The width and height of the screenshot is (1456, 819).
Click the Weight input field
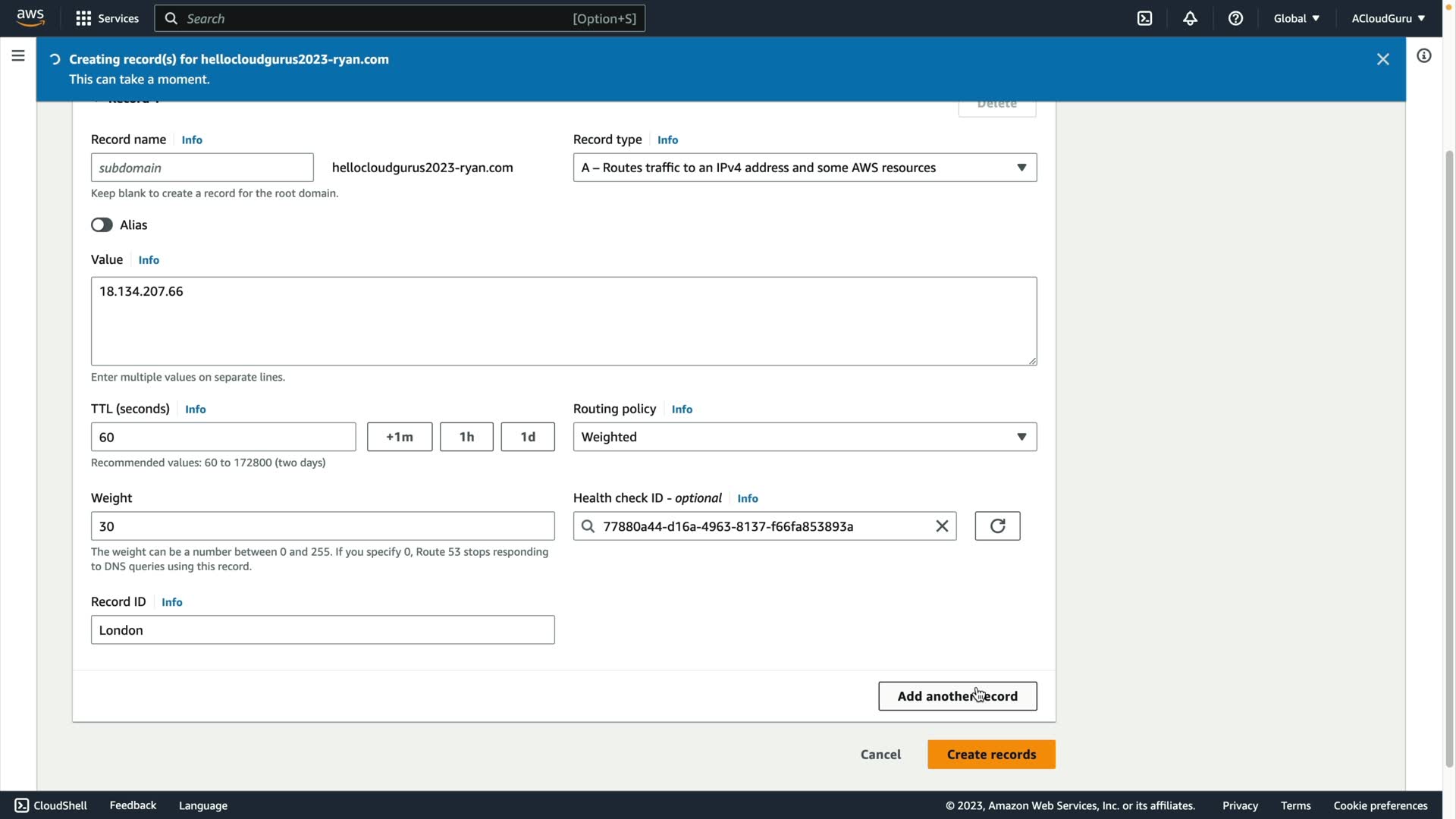tap(322, 526)
